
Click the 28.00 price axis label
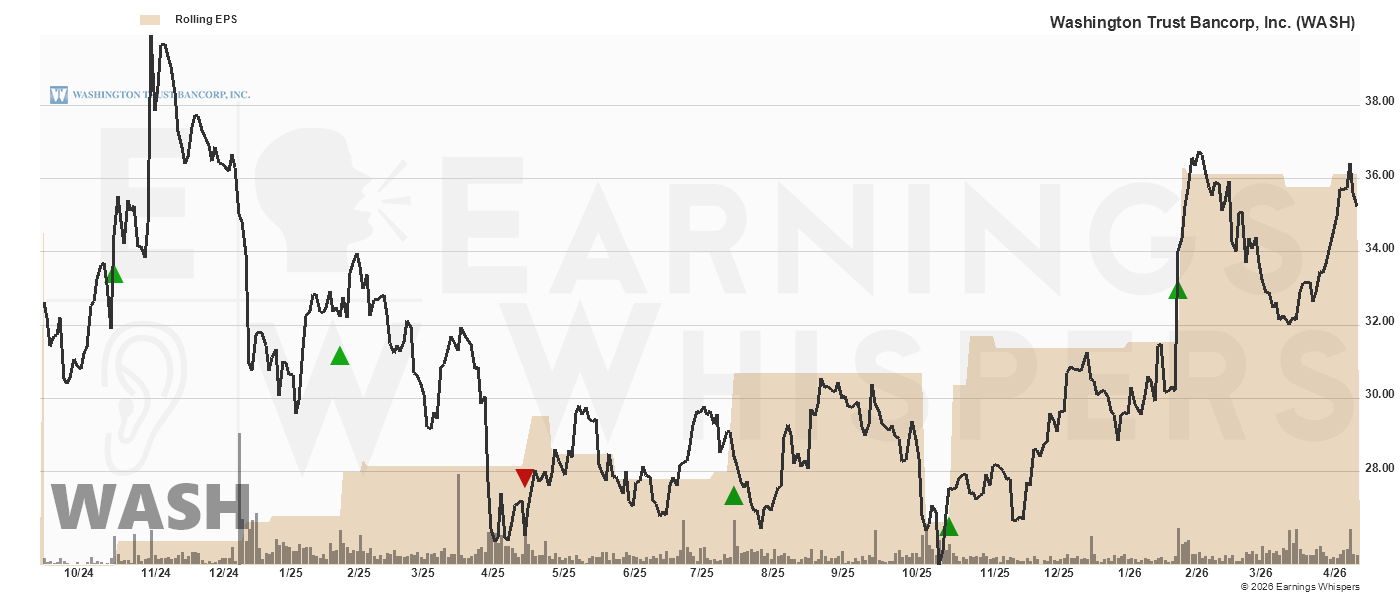(1380, 468)
